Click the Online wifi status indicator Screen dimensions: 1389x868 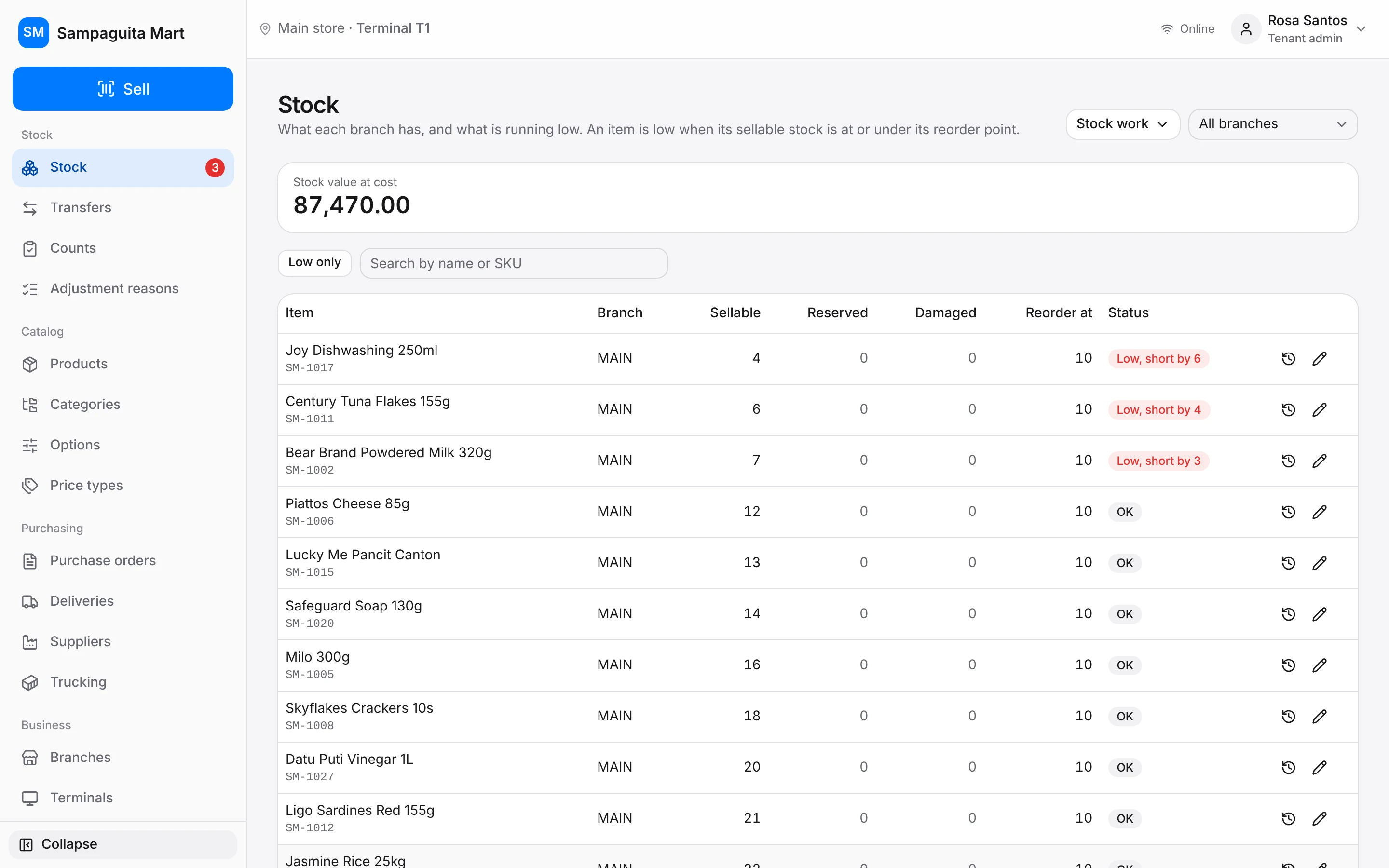1187,29
